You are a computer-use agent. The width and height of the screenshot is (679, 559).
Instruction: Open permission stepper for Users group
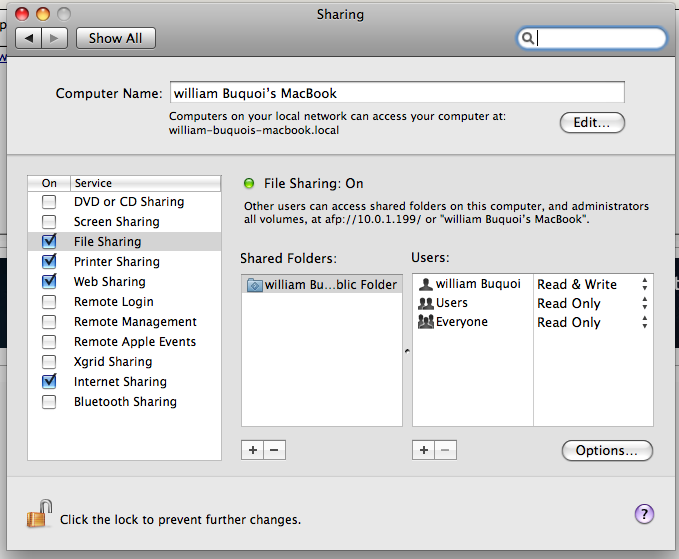point(645,303)
